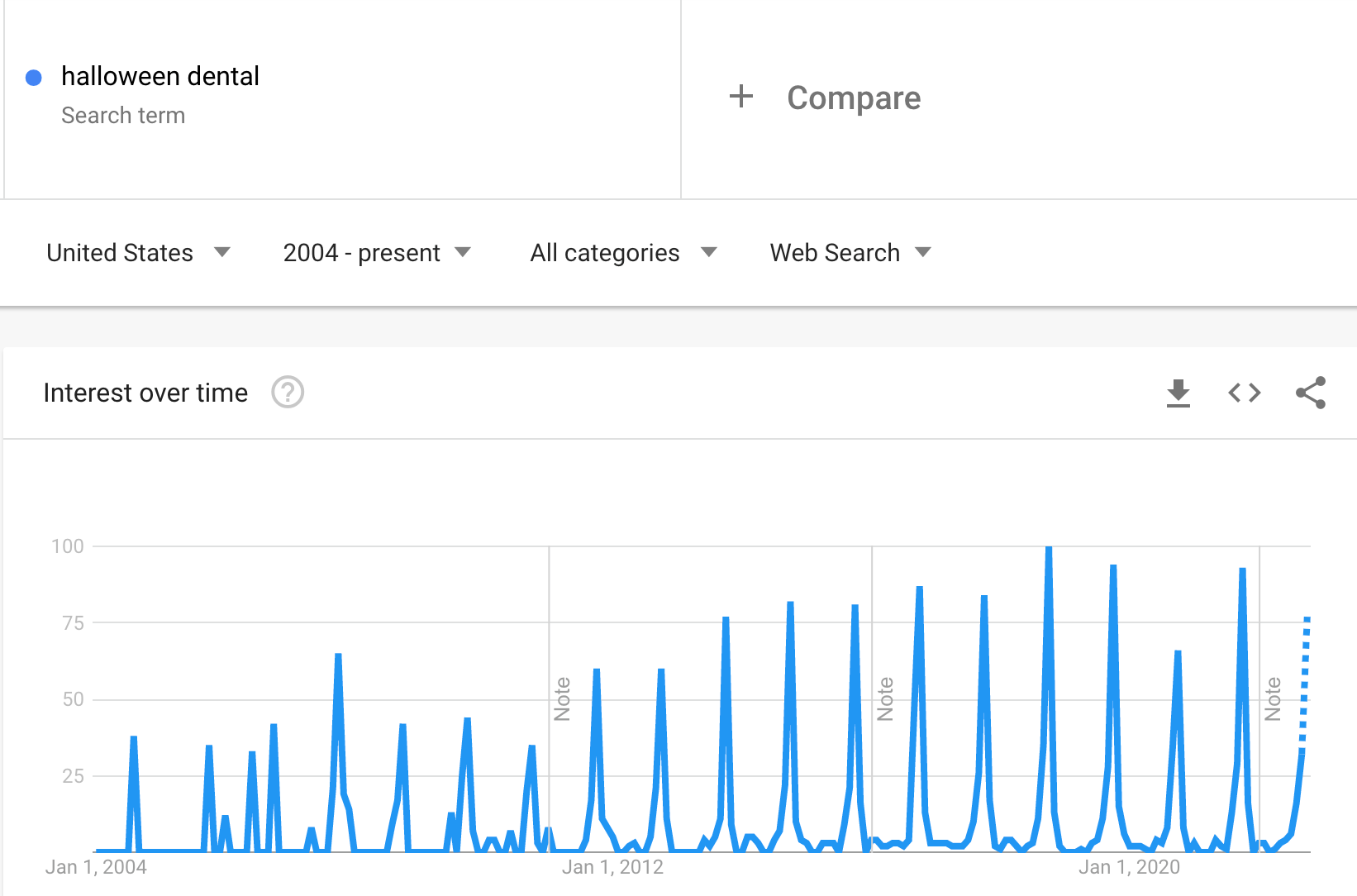Image resolution: width=1357 pixels, height=896 pixels.
Task: Click the Compare option
Action: tap(855, 98)
